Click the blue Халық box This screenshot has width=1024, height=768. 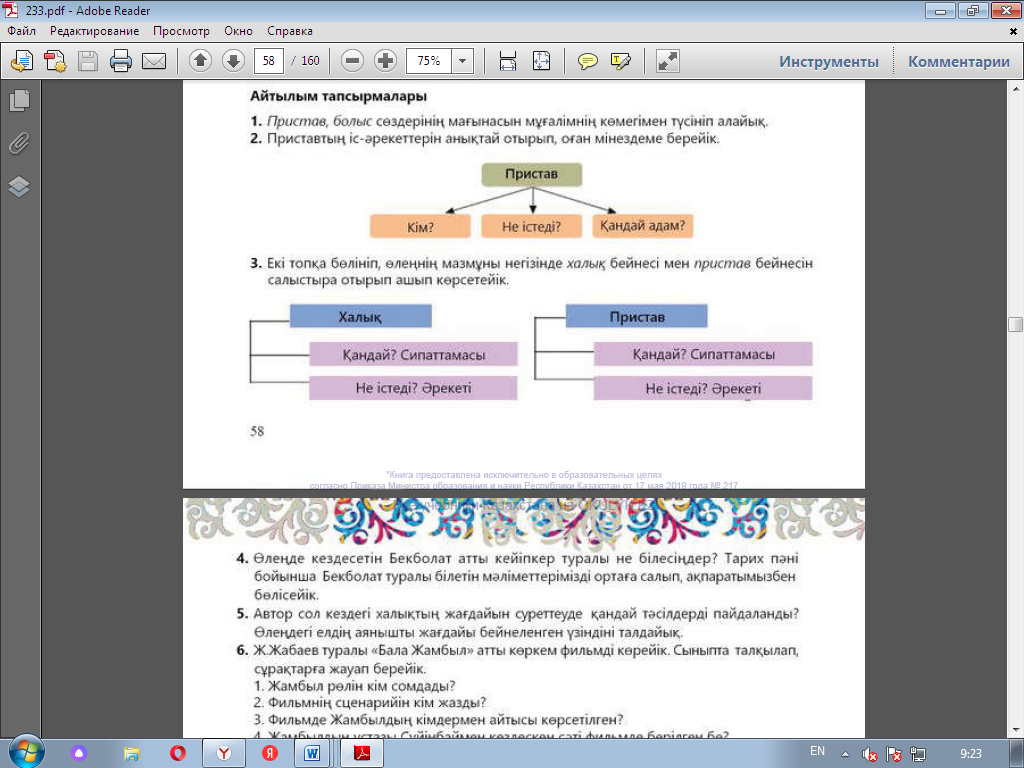click(360, 317)
